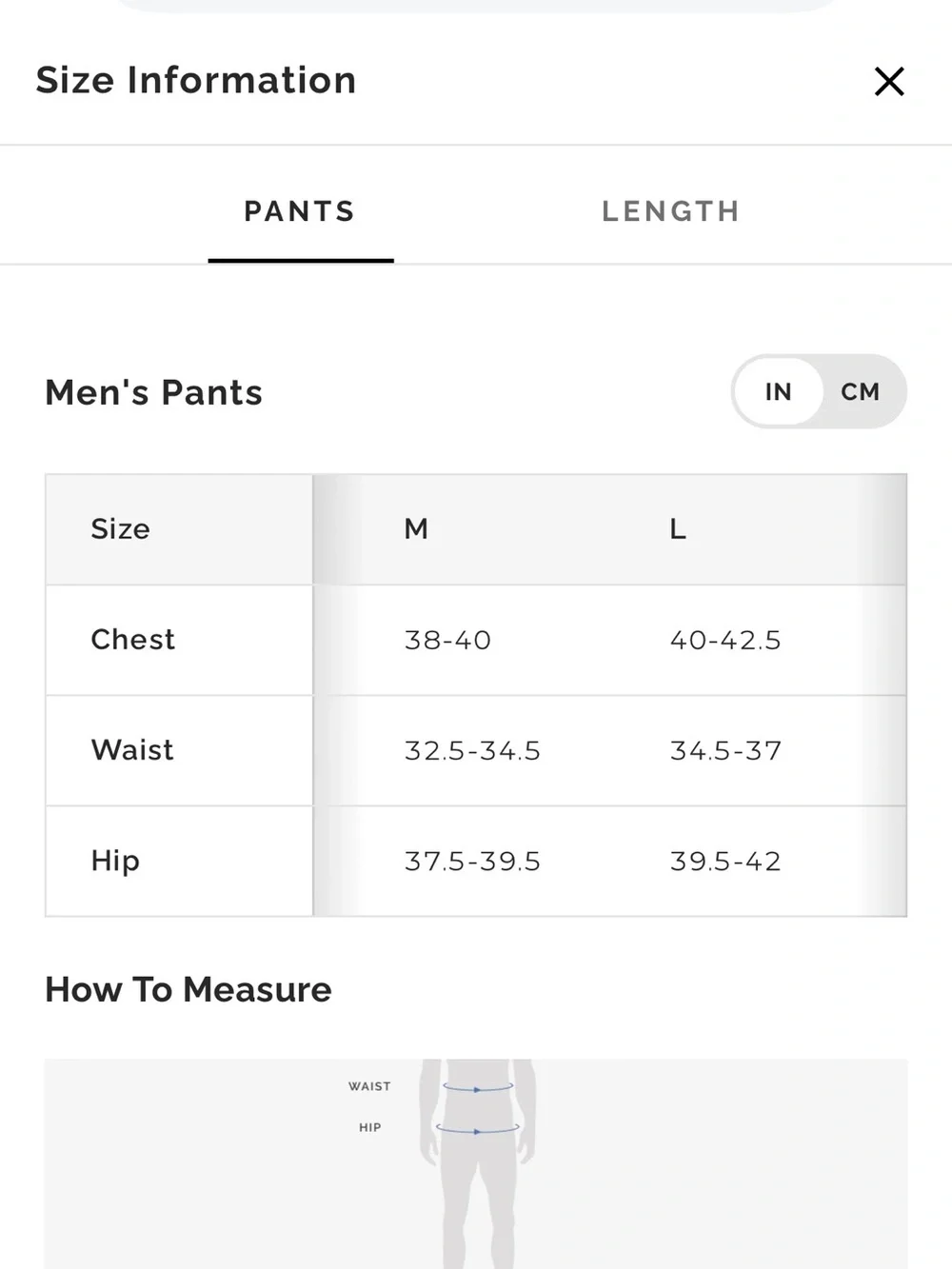Image resolution: width=952 pixels, height=1269 pixels.
Task: Toggle units to IN
Action: (778, 391)
